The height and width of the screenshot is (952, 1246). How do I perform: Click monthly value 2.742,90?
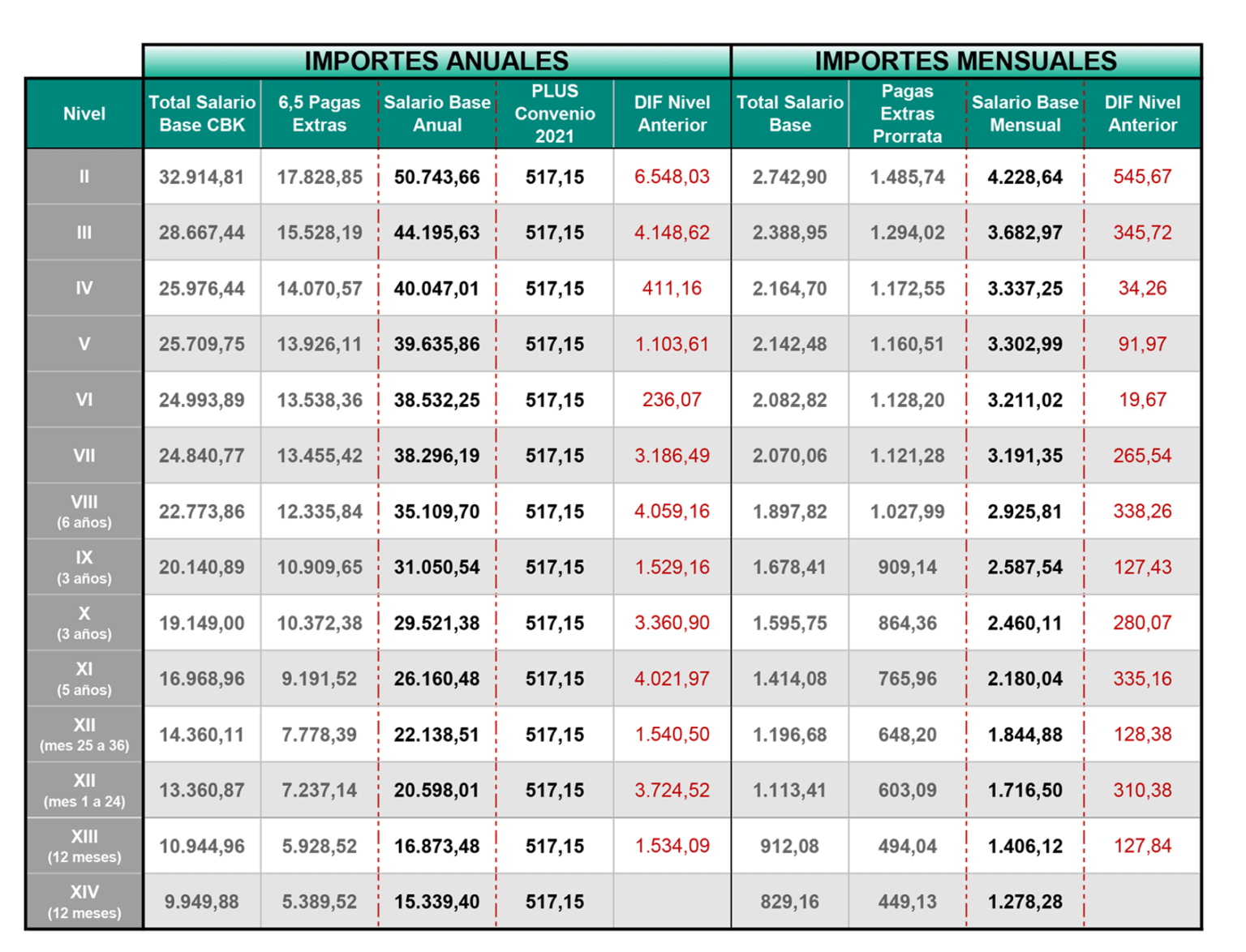click(x=789, y=177)
